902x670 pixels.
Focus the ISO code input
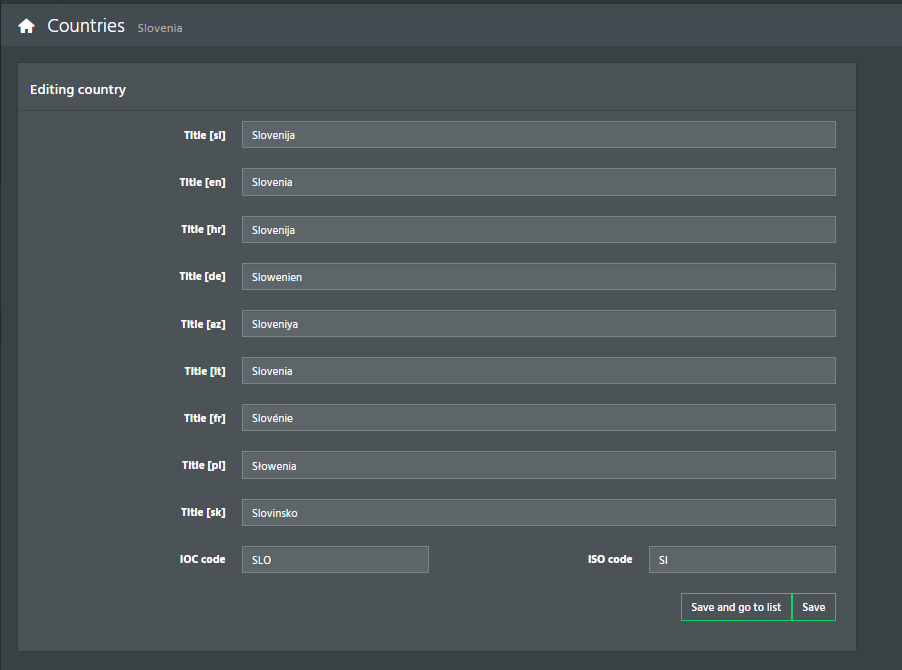[x=742, y=560]
